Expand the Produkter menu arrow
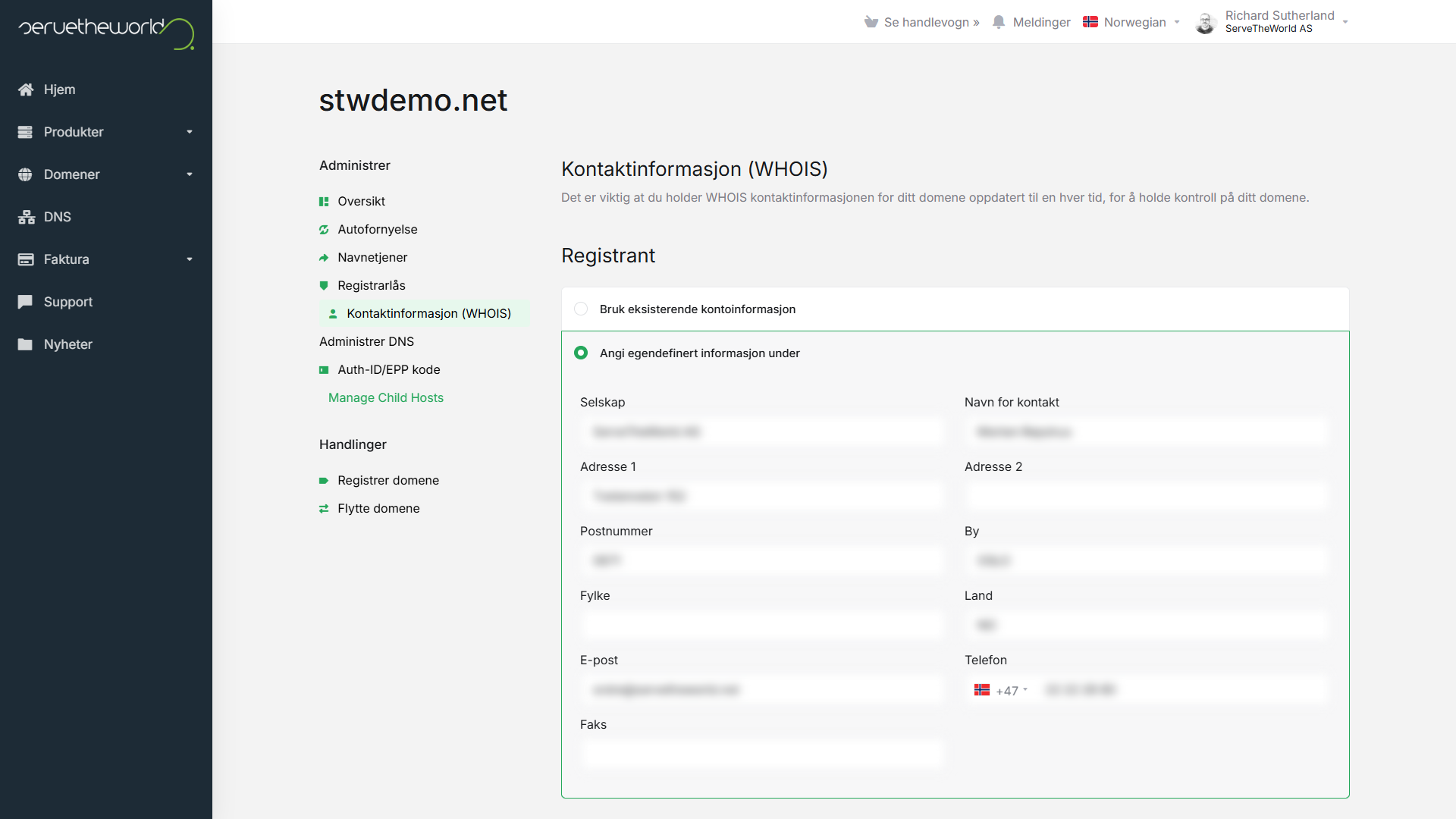 point(190,132)
